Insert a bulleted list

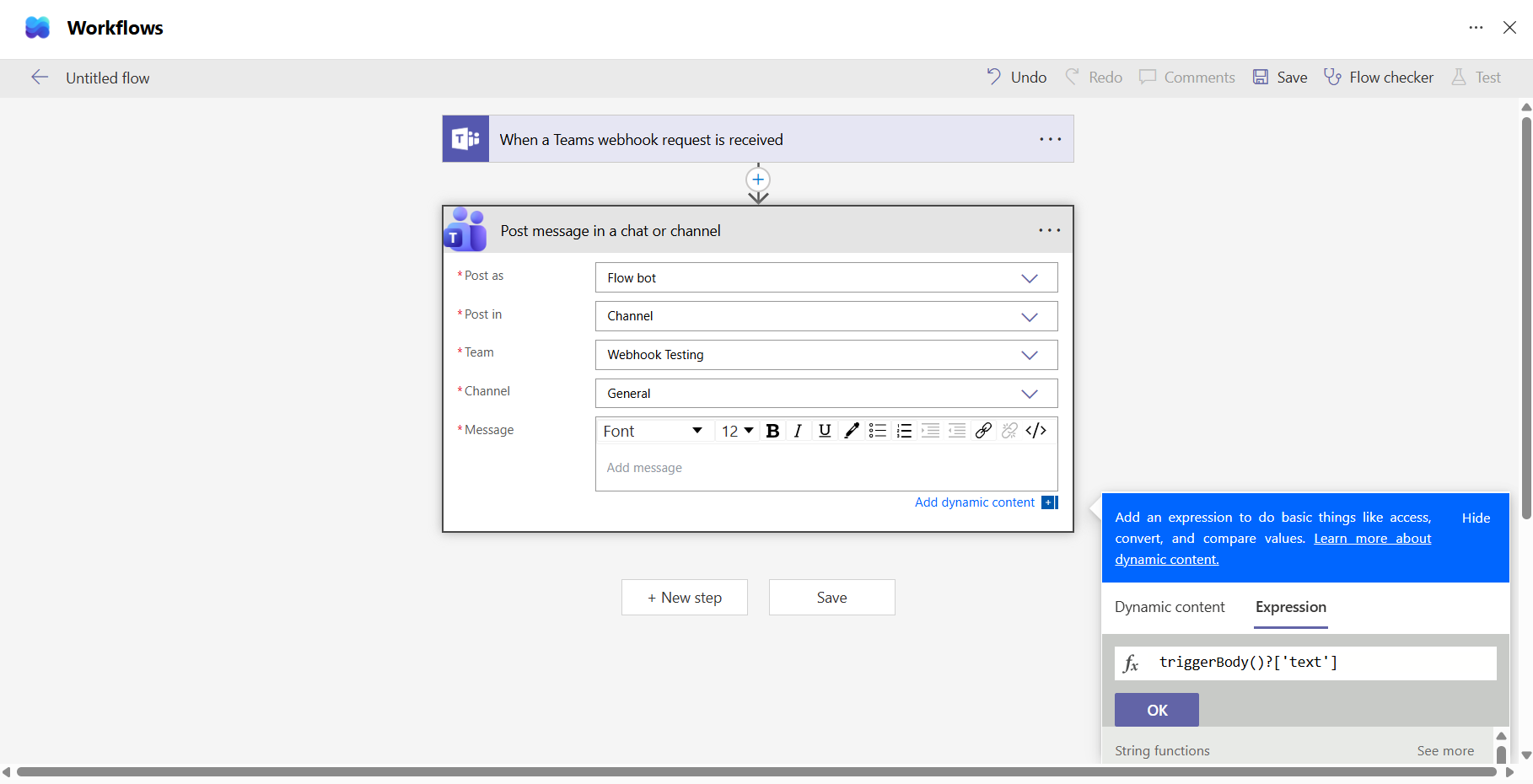pos(878,431)
